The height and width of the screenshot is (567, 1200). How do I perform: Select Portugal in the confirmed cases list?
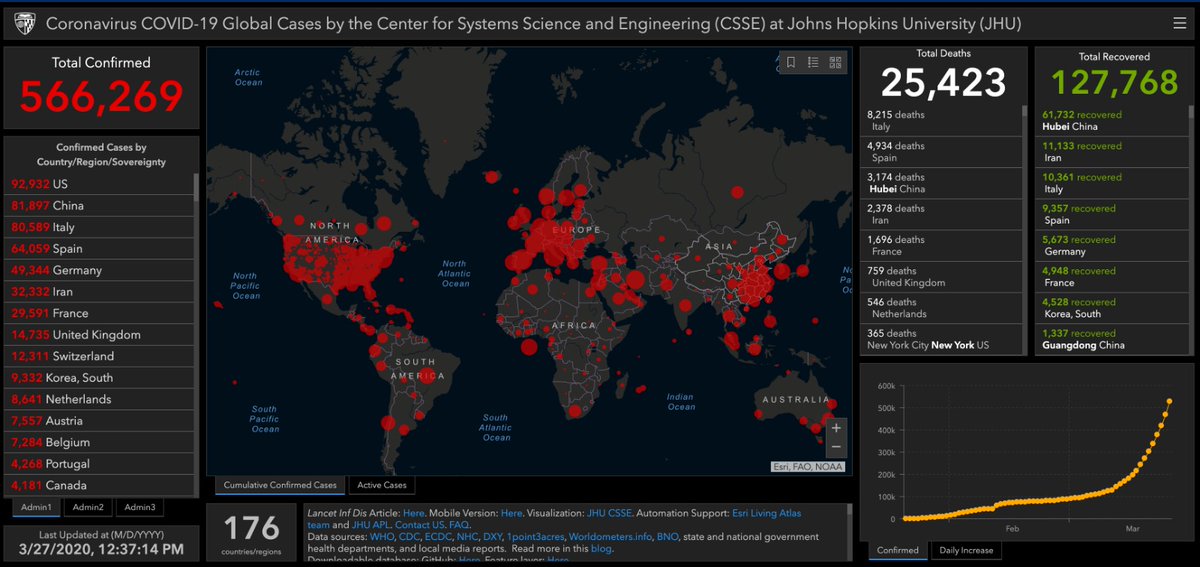pyautogui.click(x=100, y=464)
